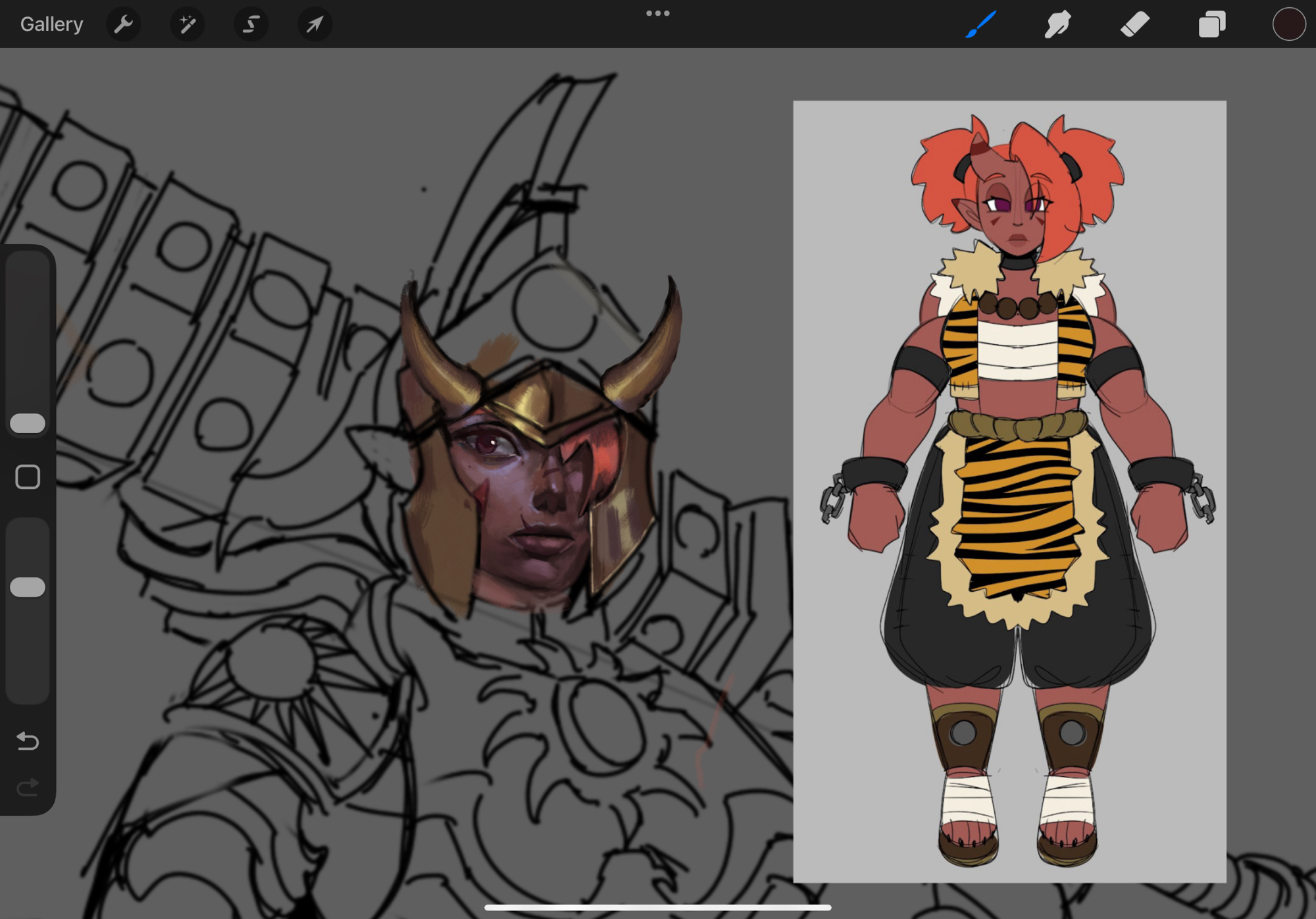Viewport: 1316px width, 919px height.
Task: Click the brush size slider handle
Action: [28, 423]
